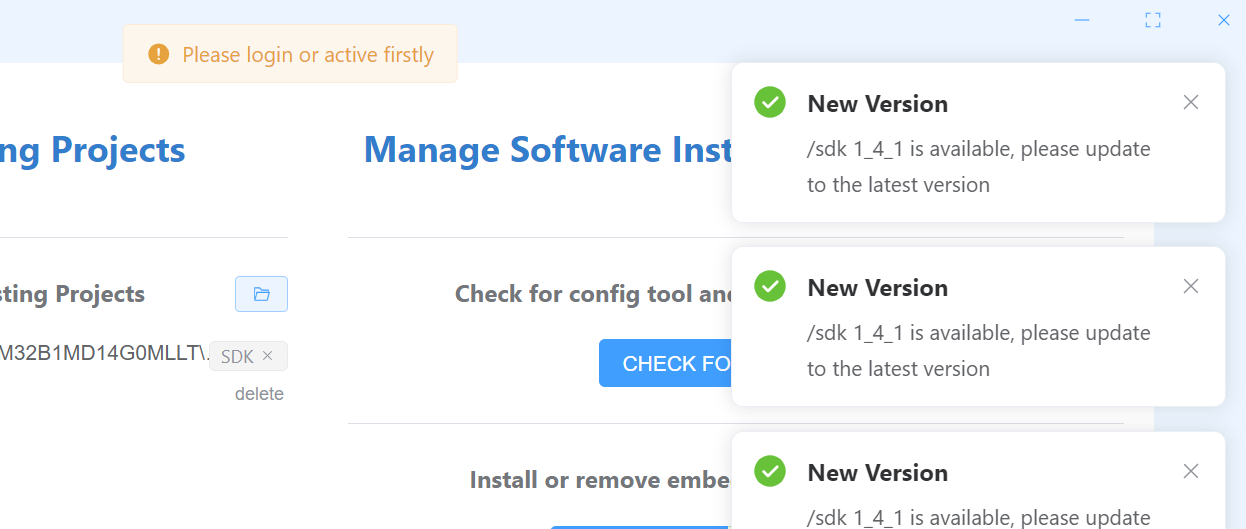Click the '/sdk 1_4_1 is available' text in second notification
This screenshot has width=1246, height=529.
(979, 351)
